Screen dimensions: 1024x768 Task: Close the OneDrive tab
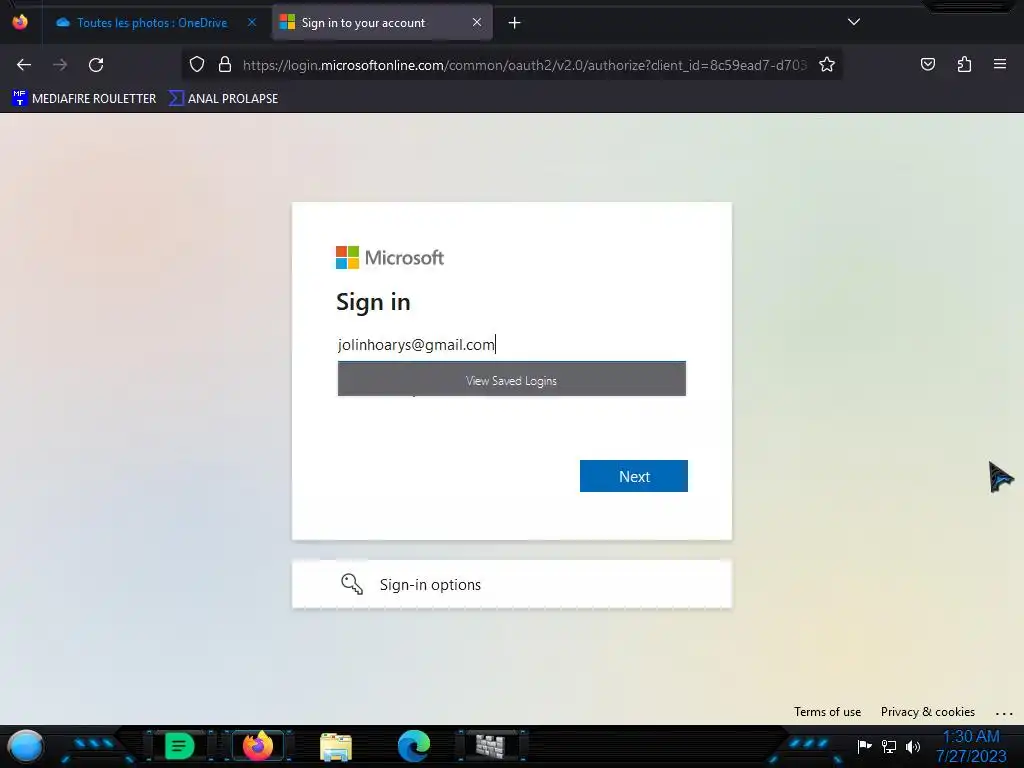(252, 22)
